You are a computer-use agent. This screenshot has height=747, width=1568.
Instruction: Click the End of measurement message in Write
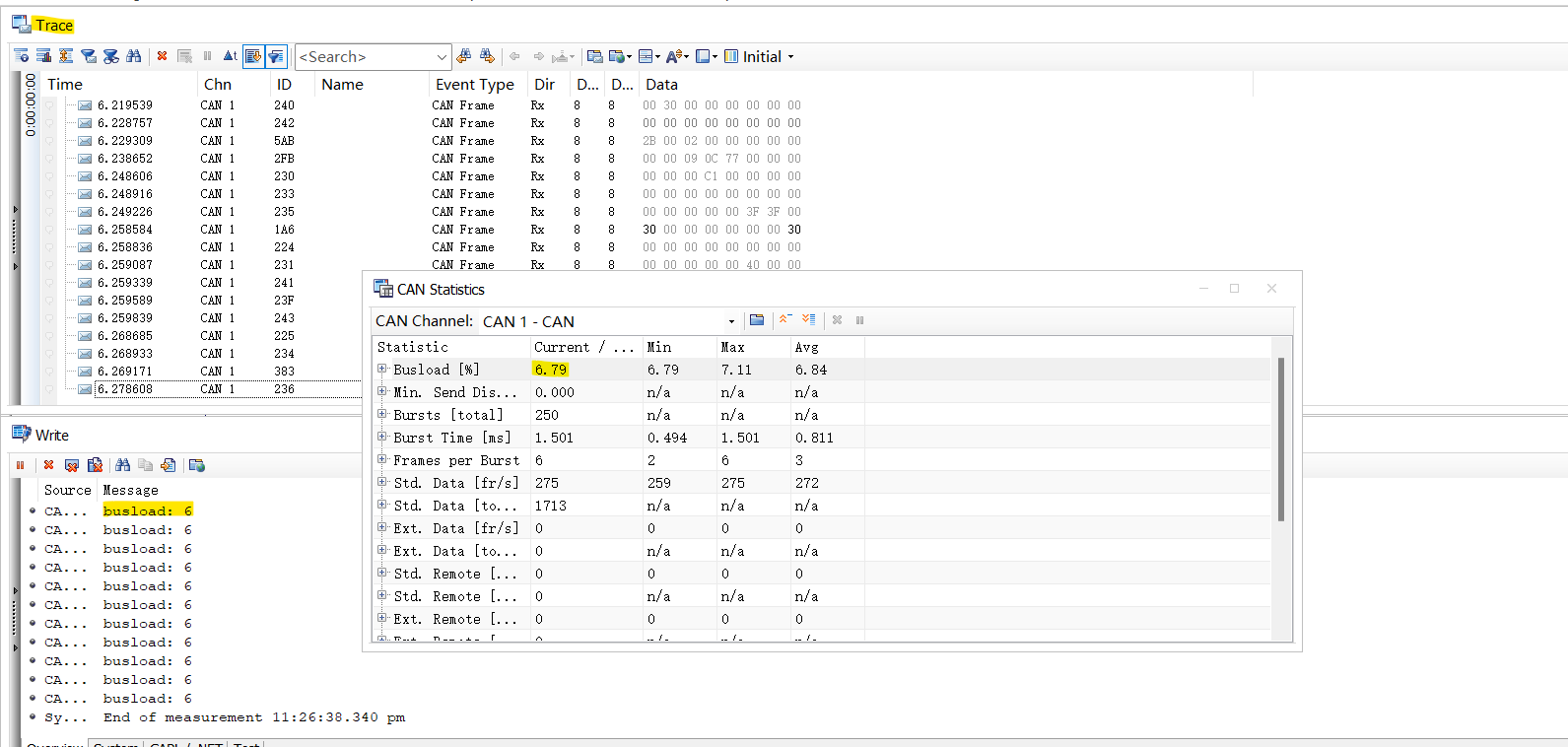254,717
